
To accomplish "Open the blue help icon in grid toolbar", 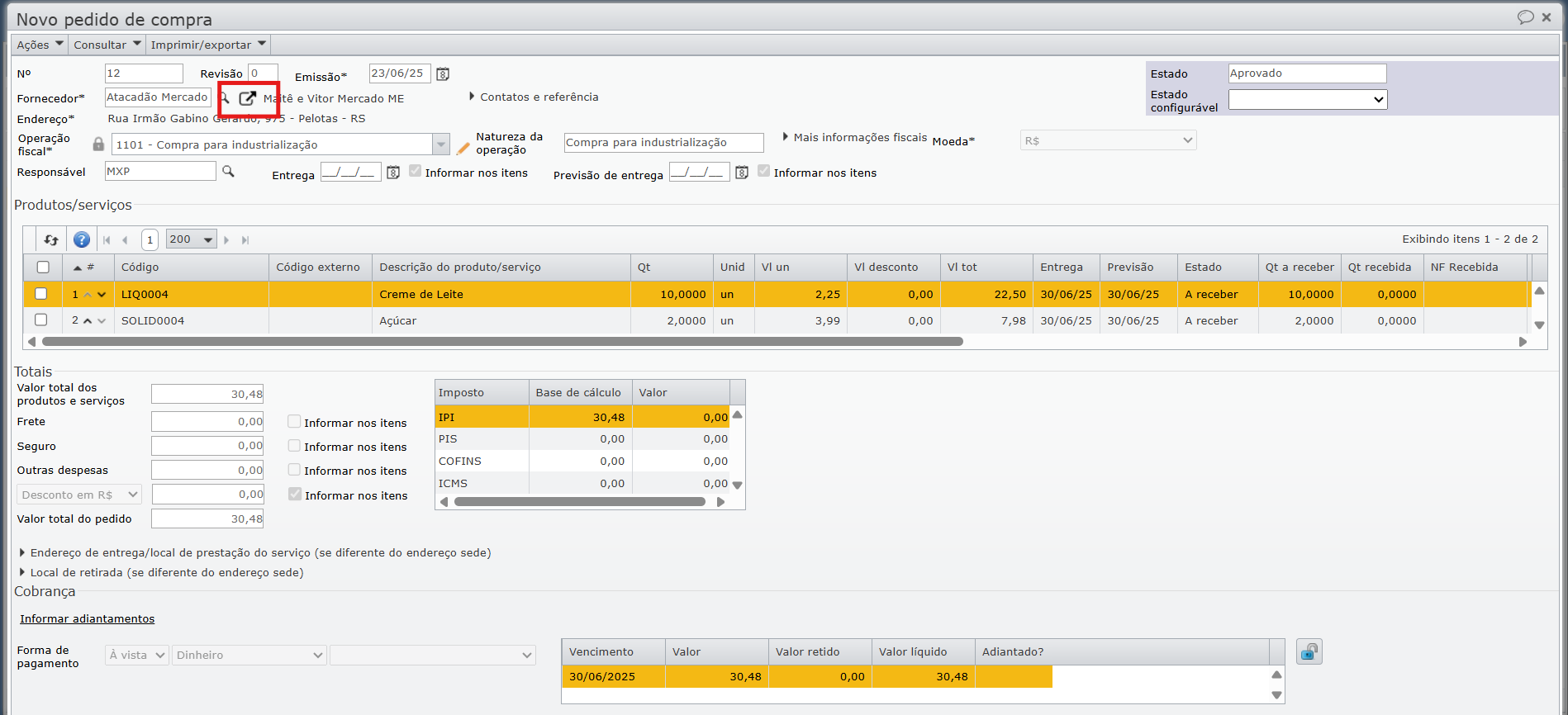I will pos(82,239).
